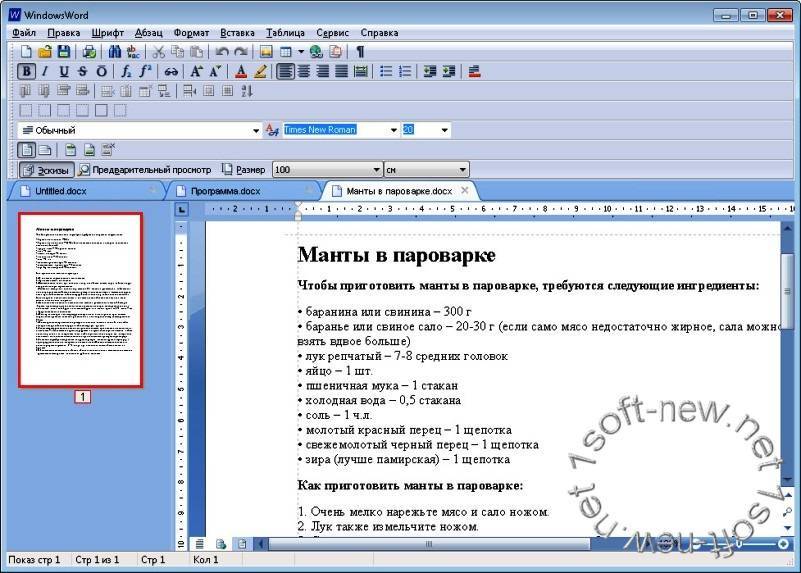This screenshot has width=801, height=573.
Task: Click the Размер page size button
Action: [243, 170]
